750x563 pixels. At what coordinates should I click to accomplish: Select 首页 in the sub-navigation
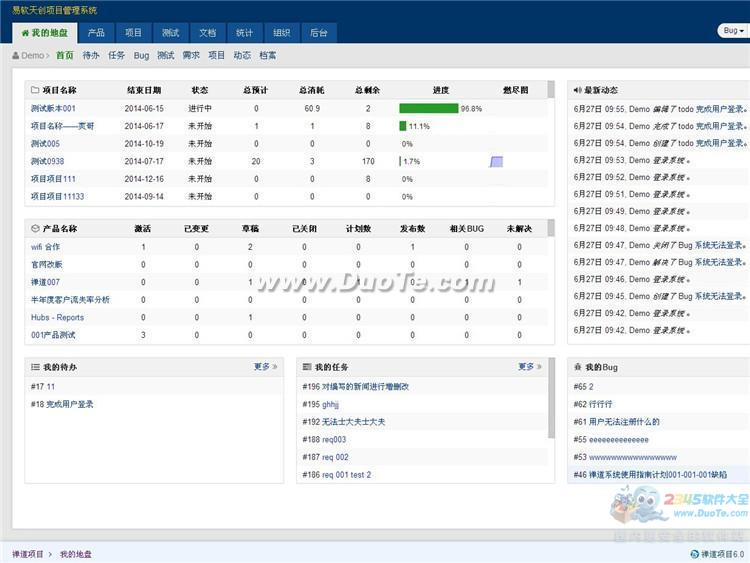click(65, 55)
